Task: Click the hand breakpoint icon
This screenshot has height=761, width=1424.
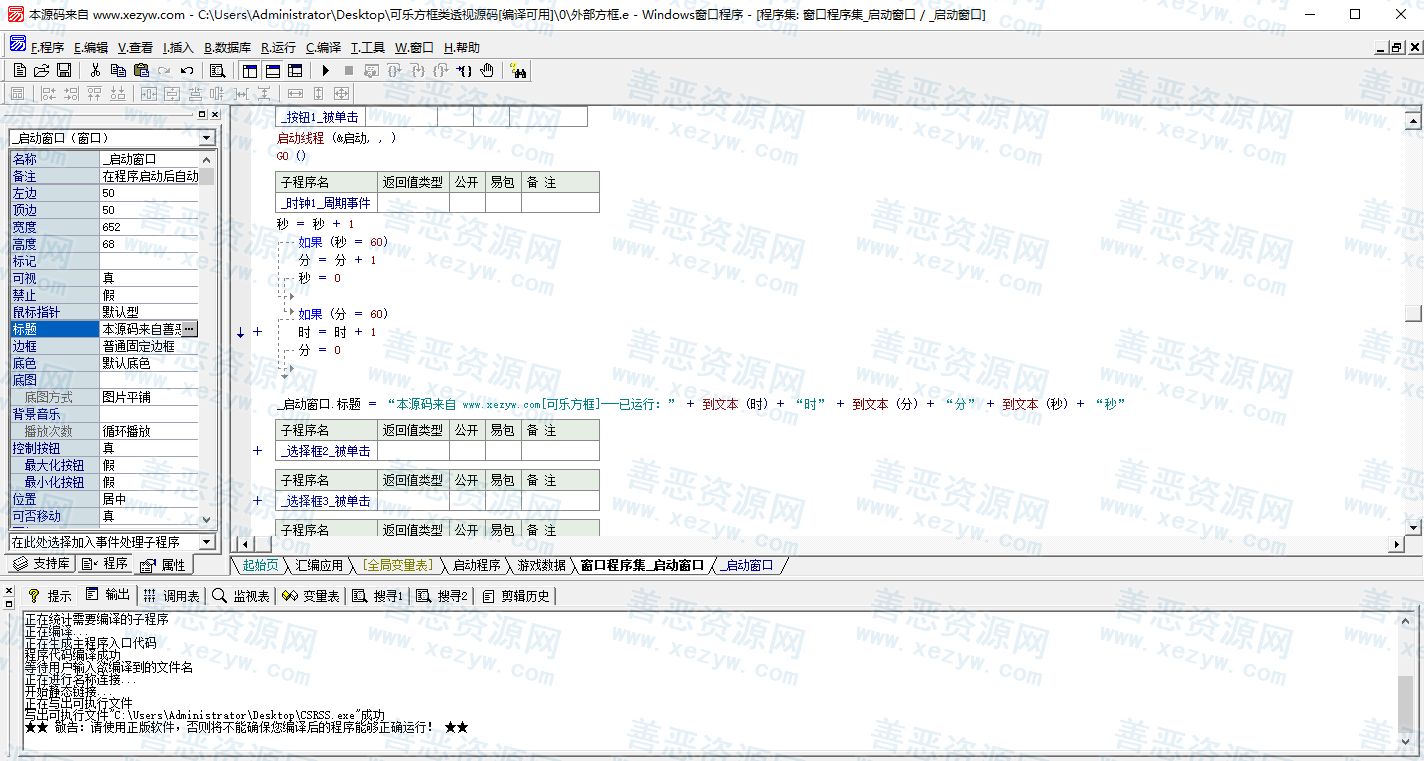Action: click(487, 70)
